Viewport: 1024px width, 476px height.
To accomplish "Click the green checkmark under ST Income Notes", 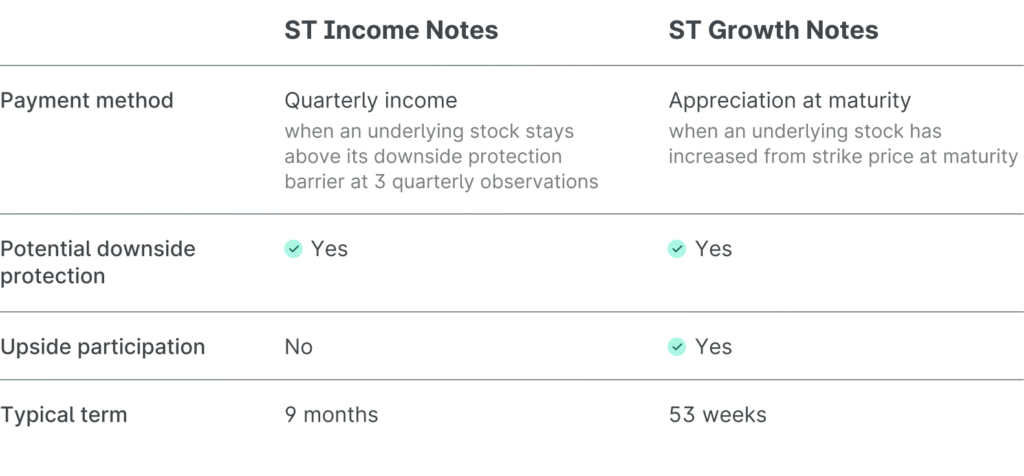I will click(x=293, y=249).
